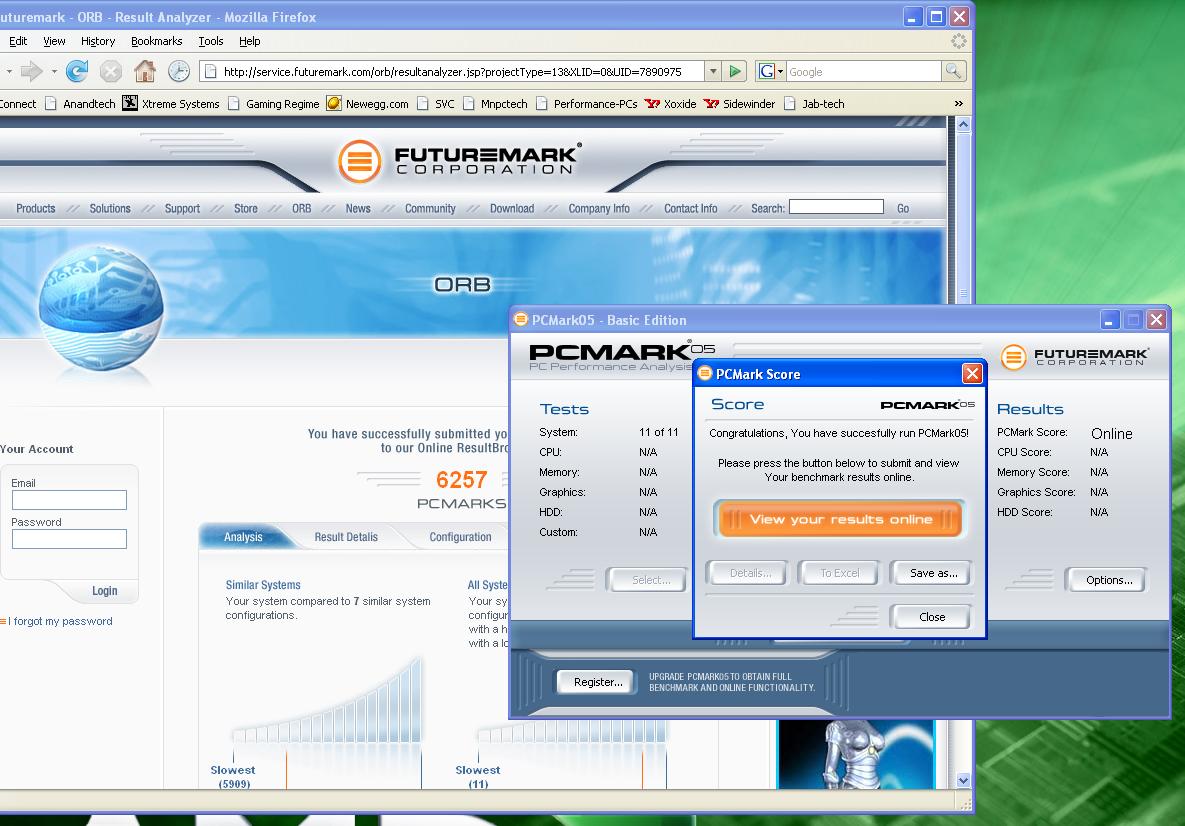This screenshot has height=826, width=1185.
Task: Open the Tools menu in Firefox
Action: click(211, 41)
